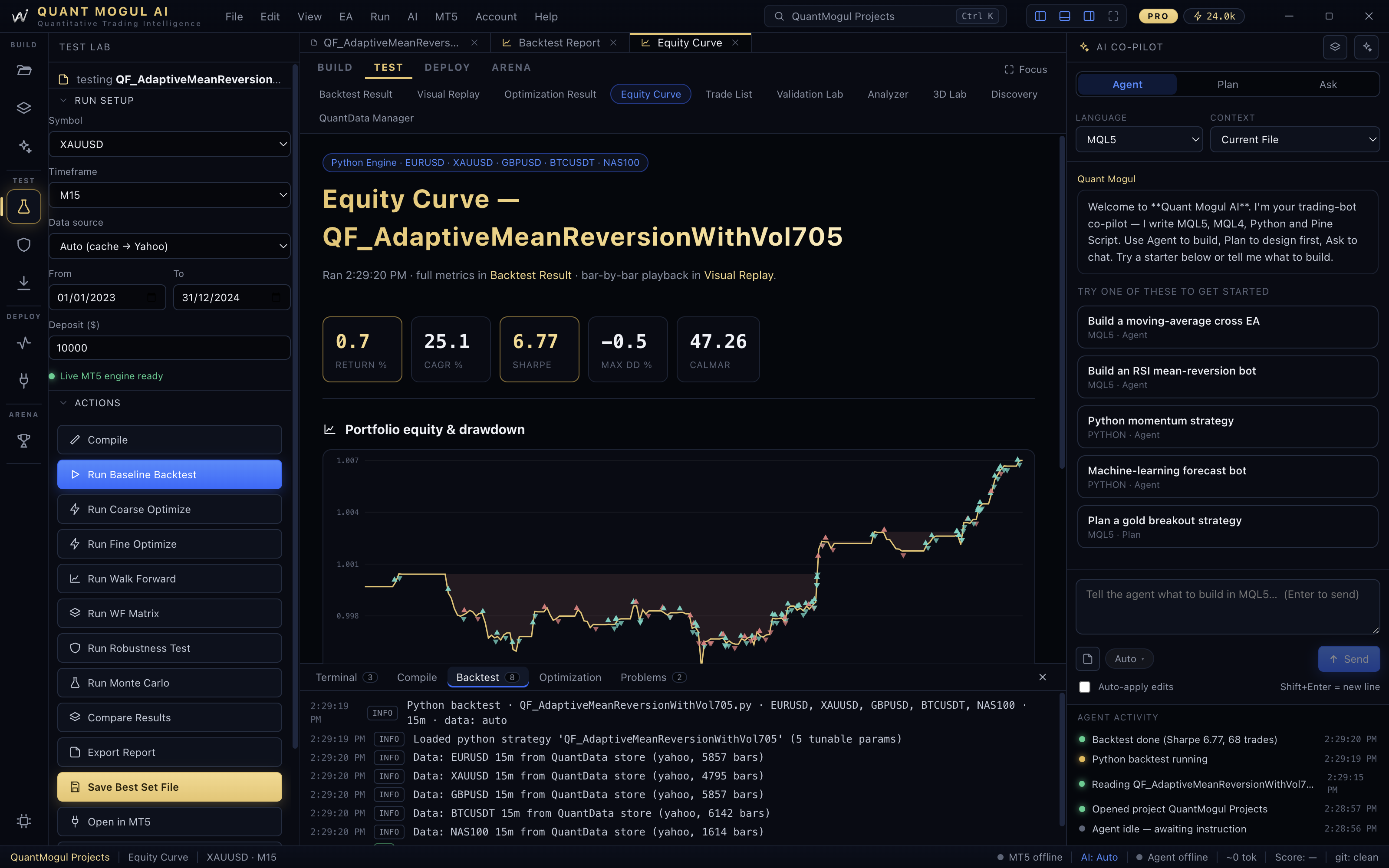Image resolution: width=1389 pixels, height=868 pixels.
Task: Open the shield icon in Test sidebar
Action: tap(23, 244)
